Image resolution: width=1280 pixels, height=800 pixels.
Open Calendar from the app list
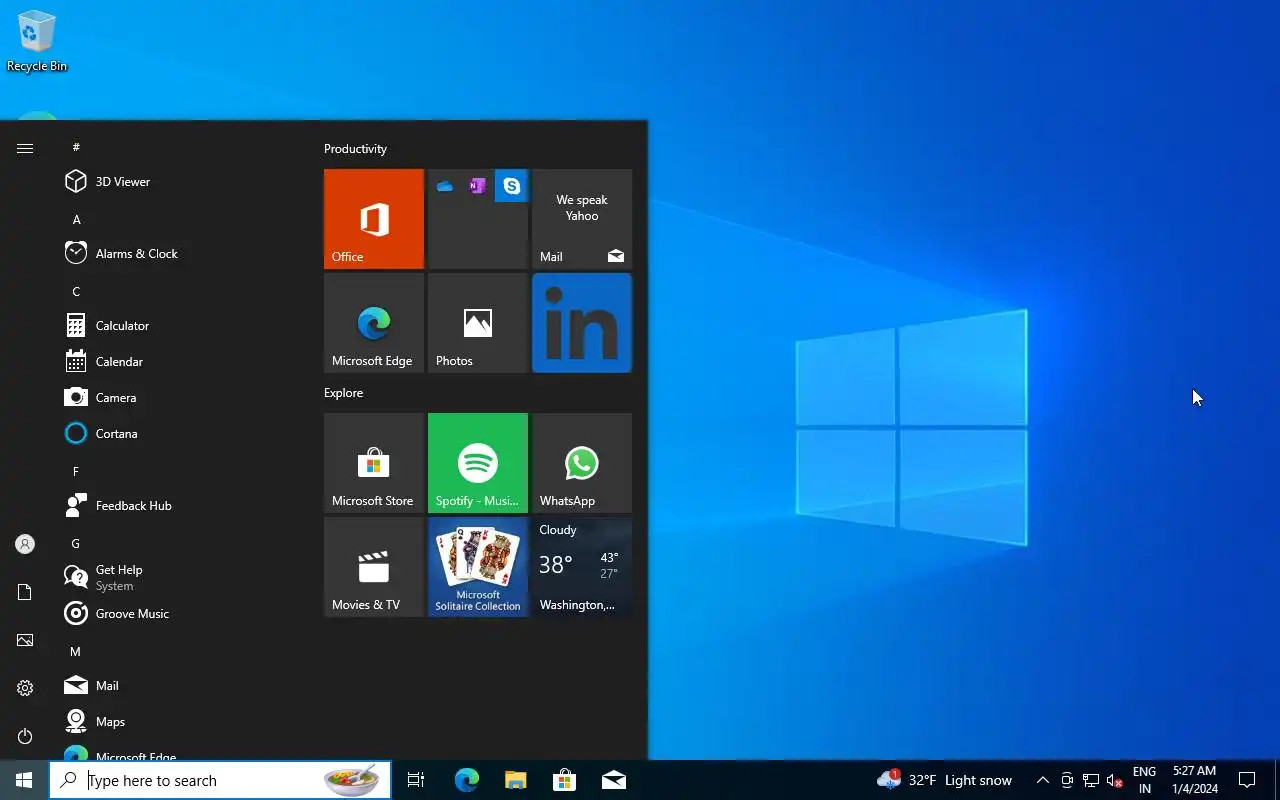click(180, 362)
